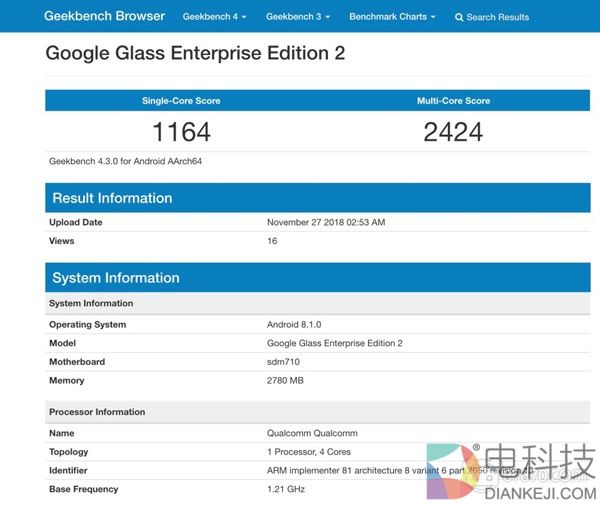Click the Geekbench Browser logo

tap(105, 17)
